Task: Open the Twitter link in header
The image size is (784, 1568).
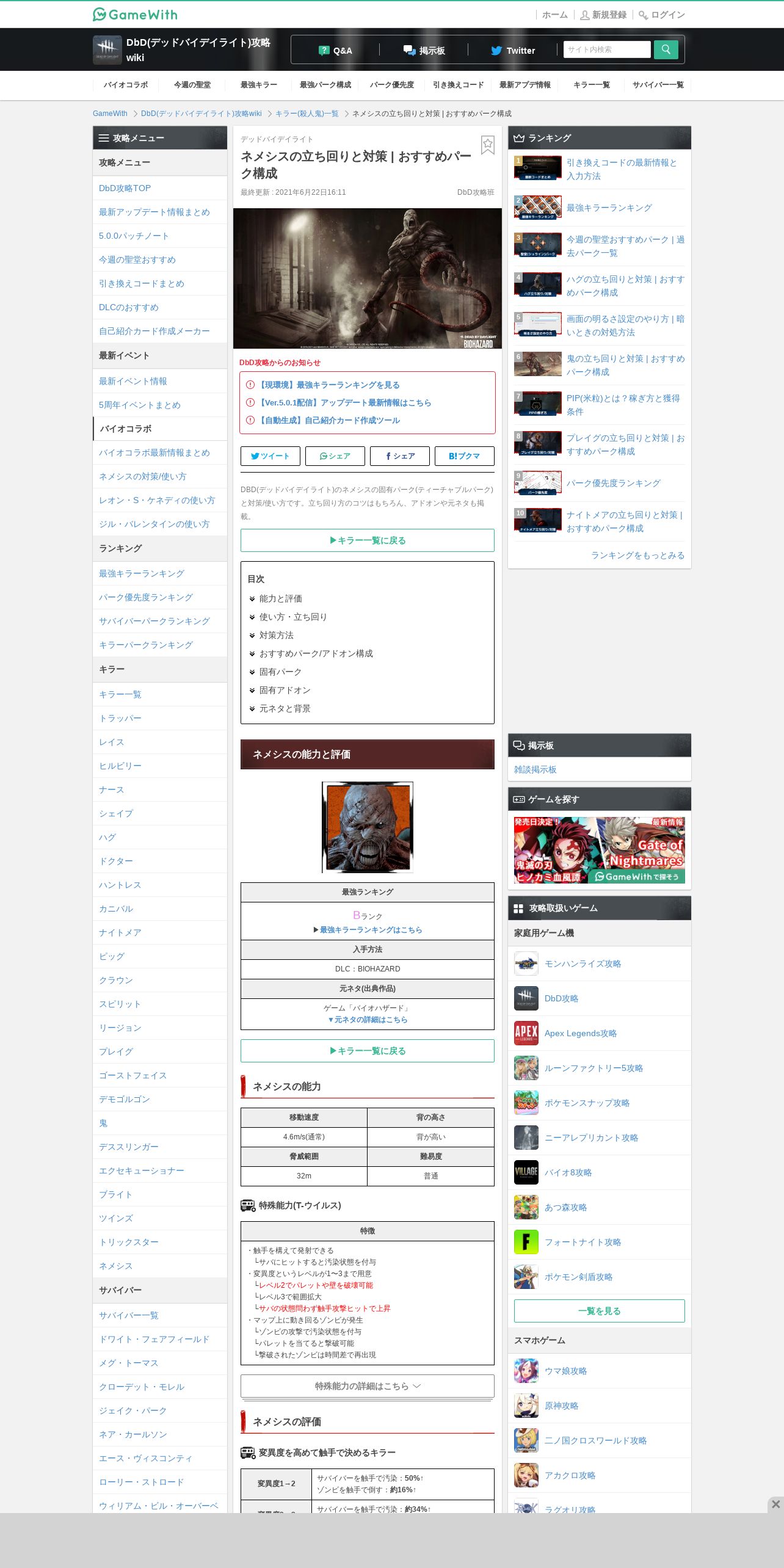Action: click(513, 51)
